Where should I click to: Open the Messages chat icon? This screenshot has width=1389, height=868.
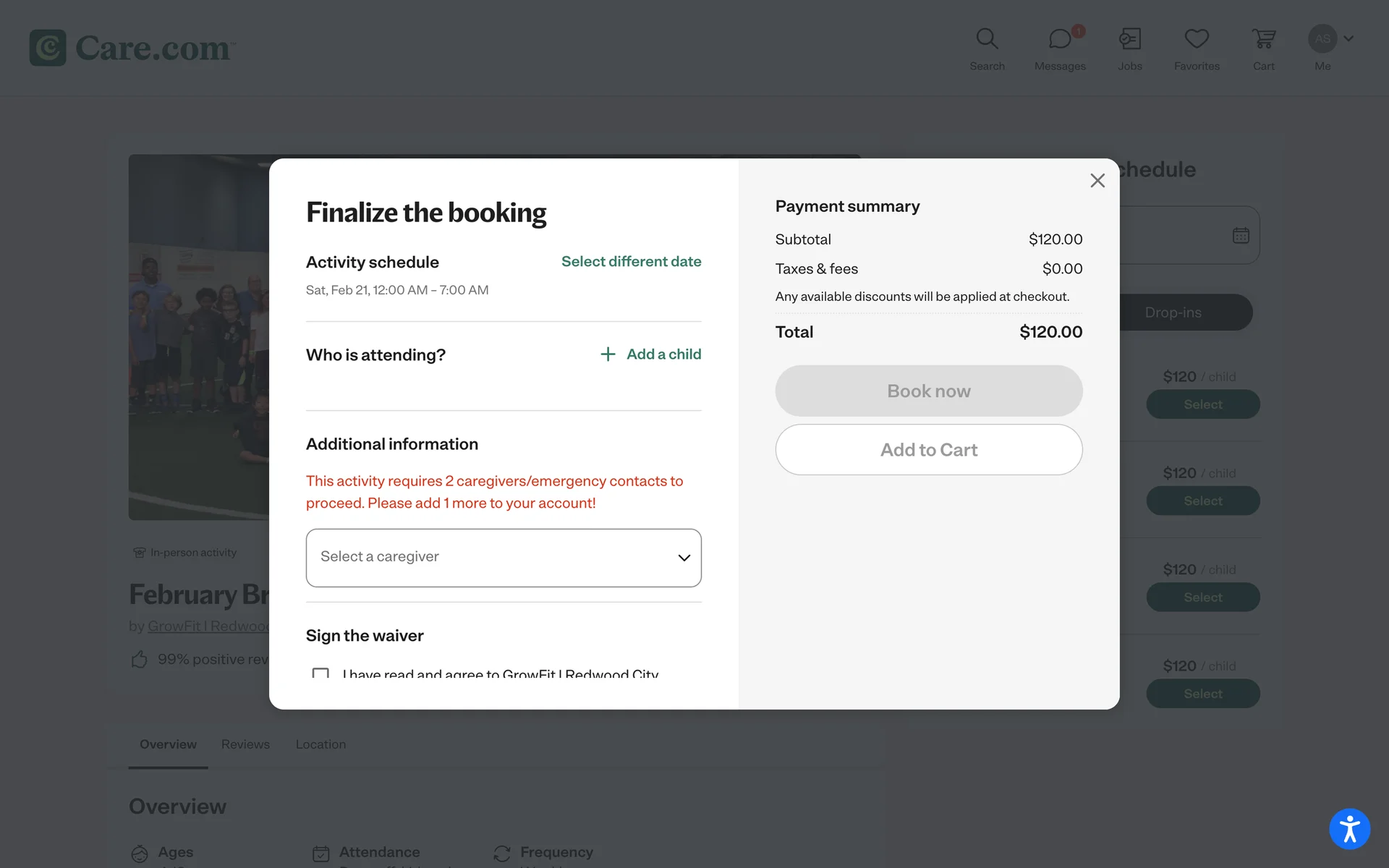(x=1060, y=40)
